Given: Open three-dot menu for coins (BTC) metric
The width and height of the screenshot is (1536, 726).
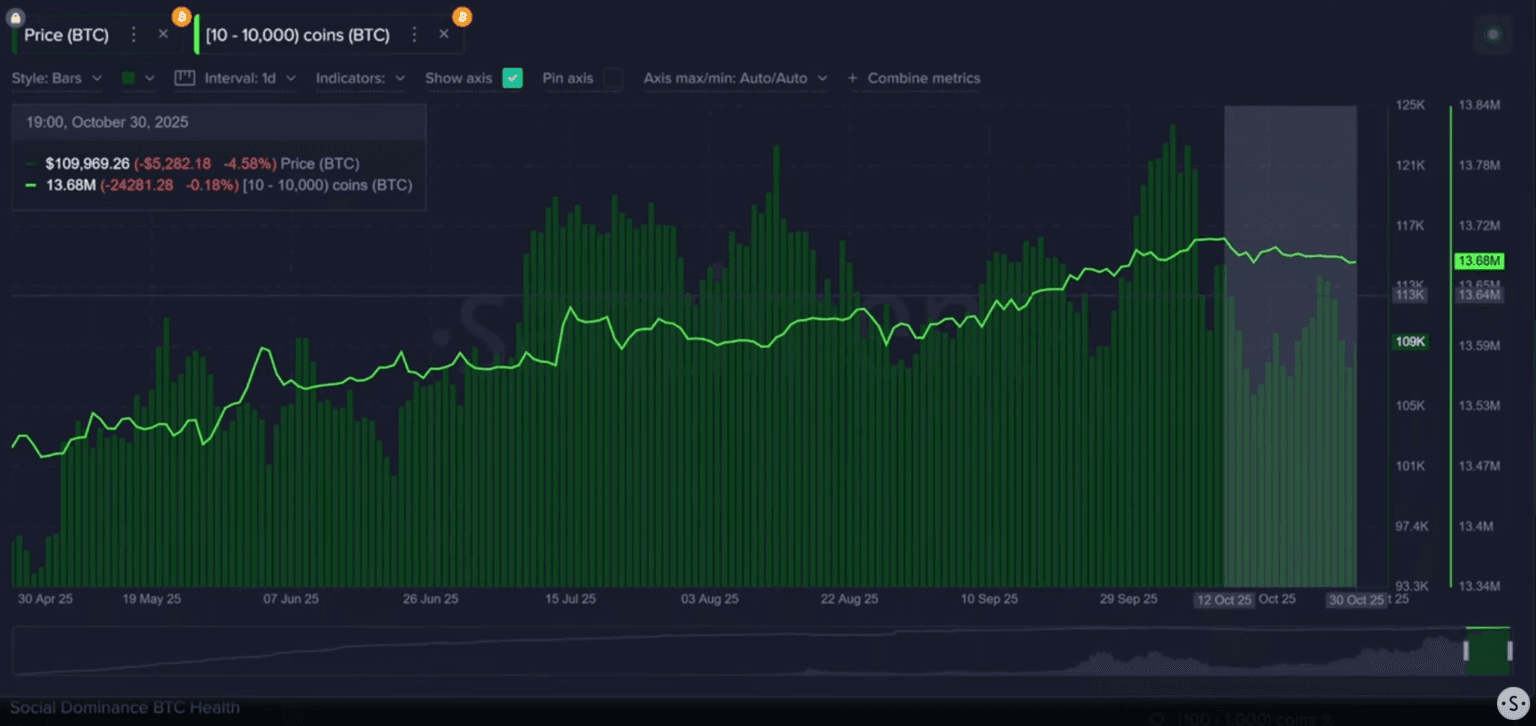Looking at the screenshot, I should coord(415,35).
